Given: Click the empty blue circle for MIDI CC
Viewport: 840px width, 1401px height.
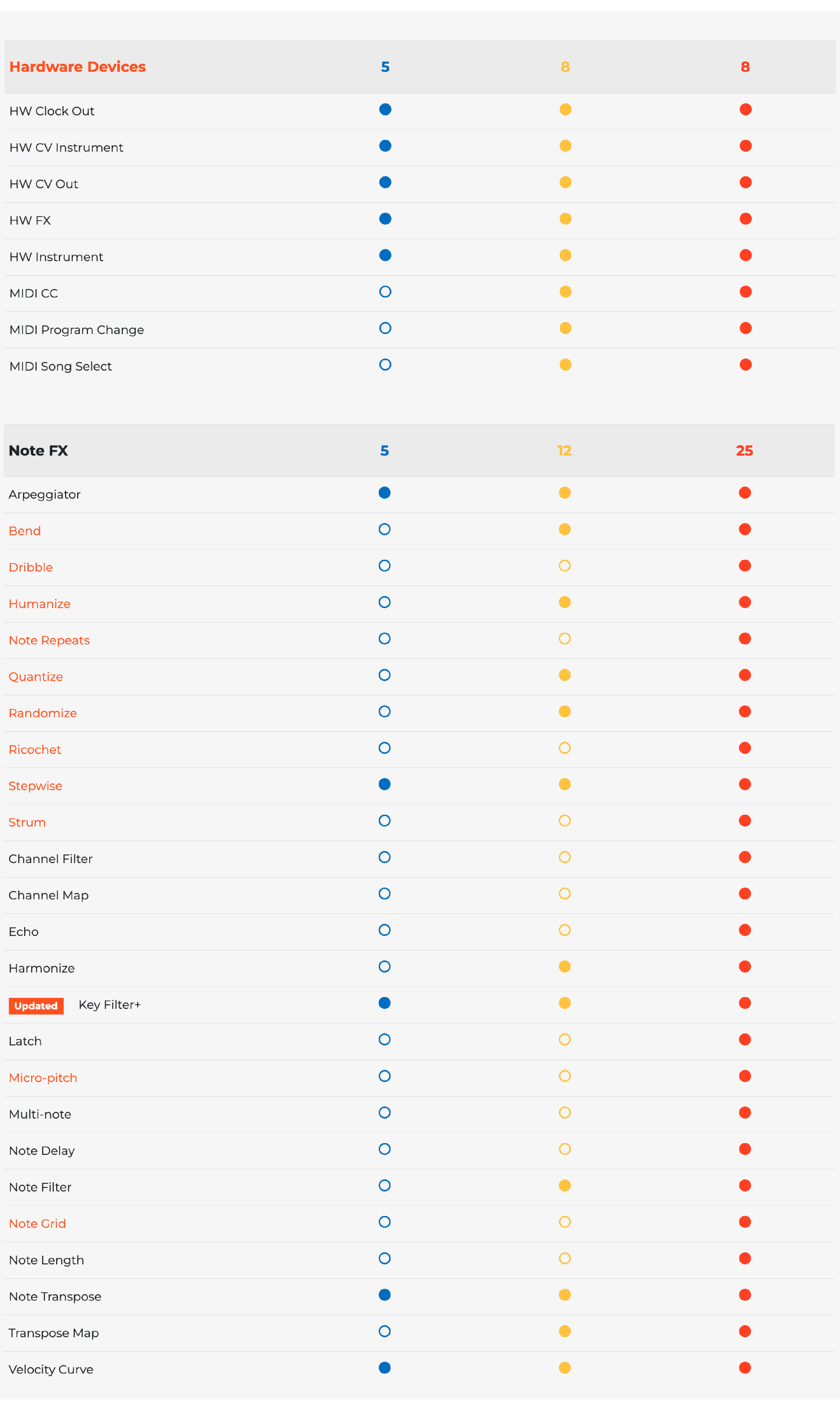Looking at the screenshot, I should pyautogui.click(x=385, y=292).
